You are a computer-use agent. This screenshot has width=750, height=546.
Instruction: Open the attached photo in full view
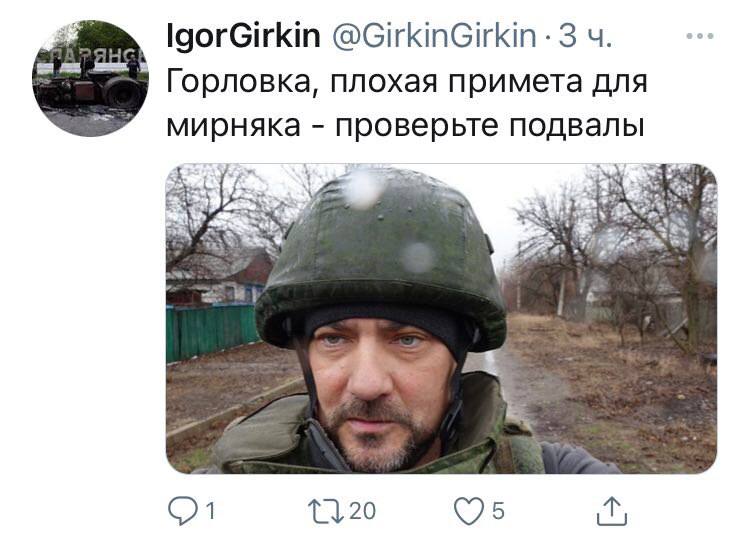(441, 318)
